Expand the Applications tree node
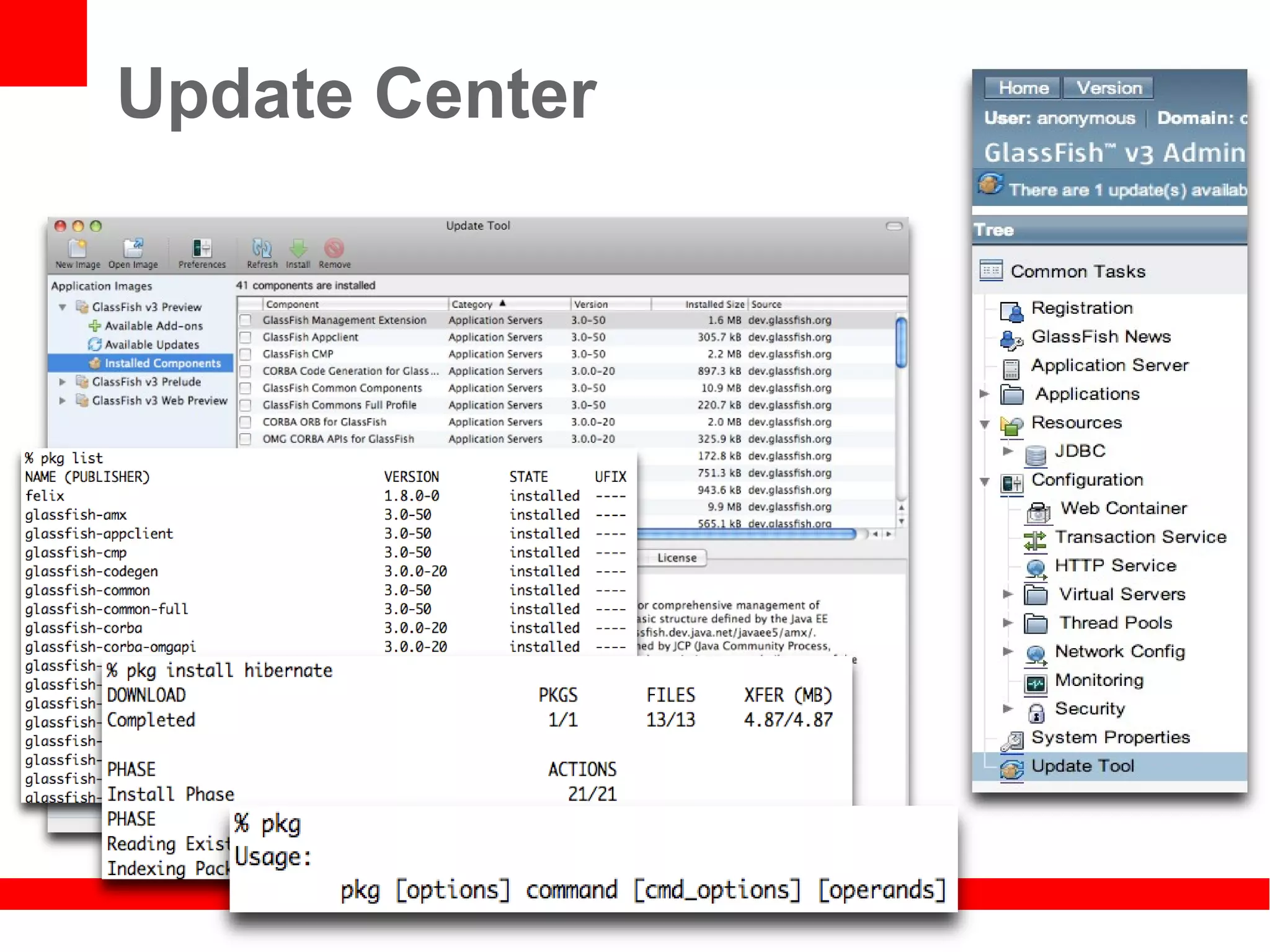Viewport: 1270px width, 952px height. point(984,394)
